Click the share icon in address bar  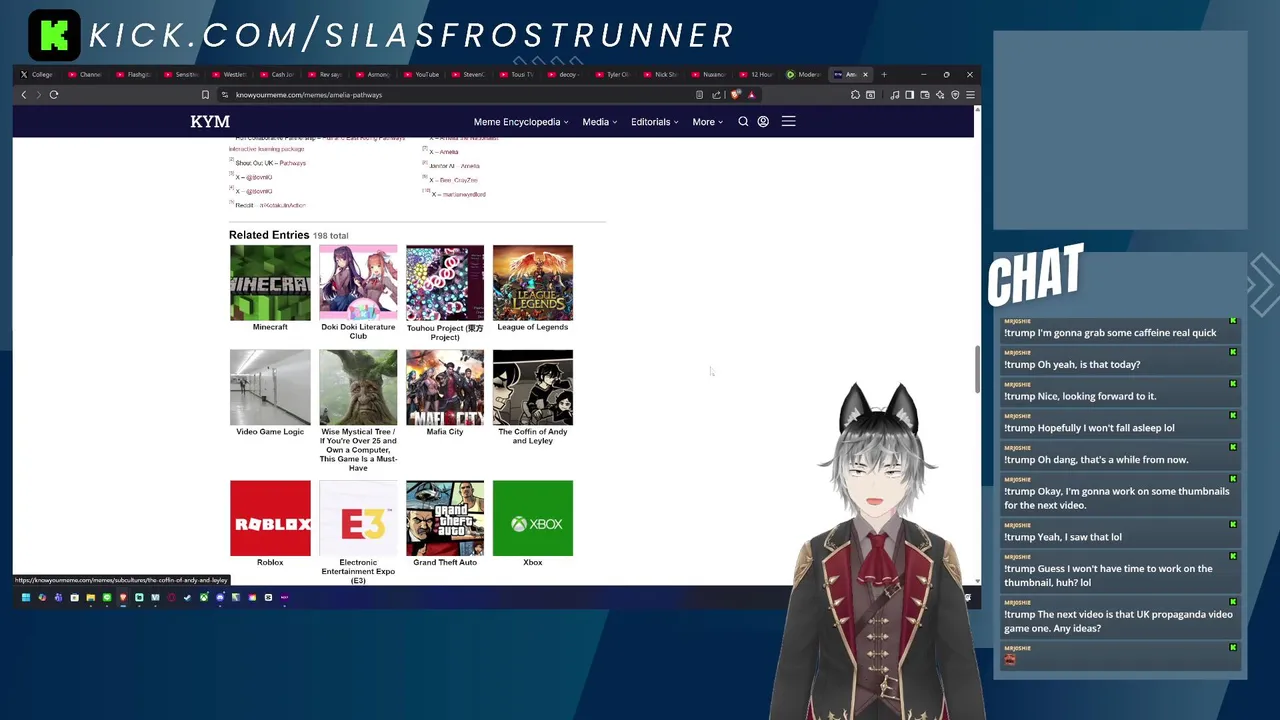[x=716, y=95]
